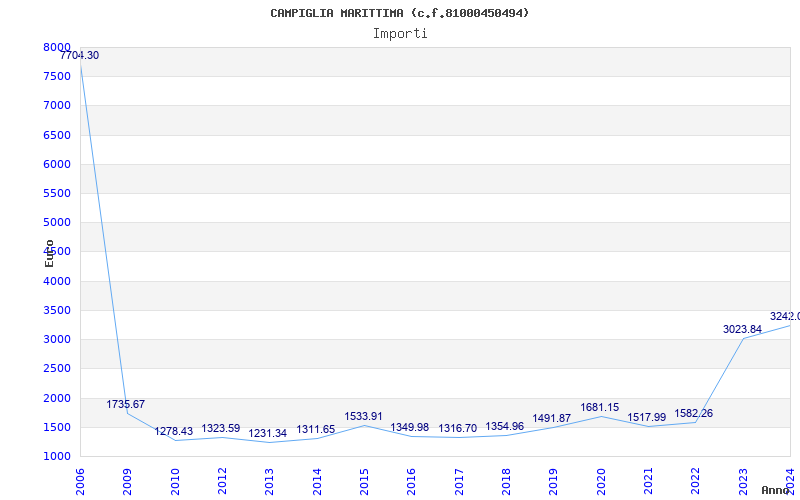Select the 1323.59 data label
Screen dimensions: 800x500
point(220,429)
